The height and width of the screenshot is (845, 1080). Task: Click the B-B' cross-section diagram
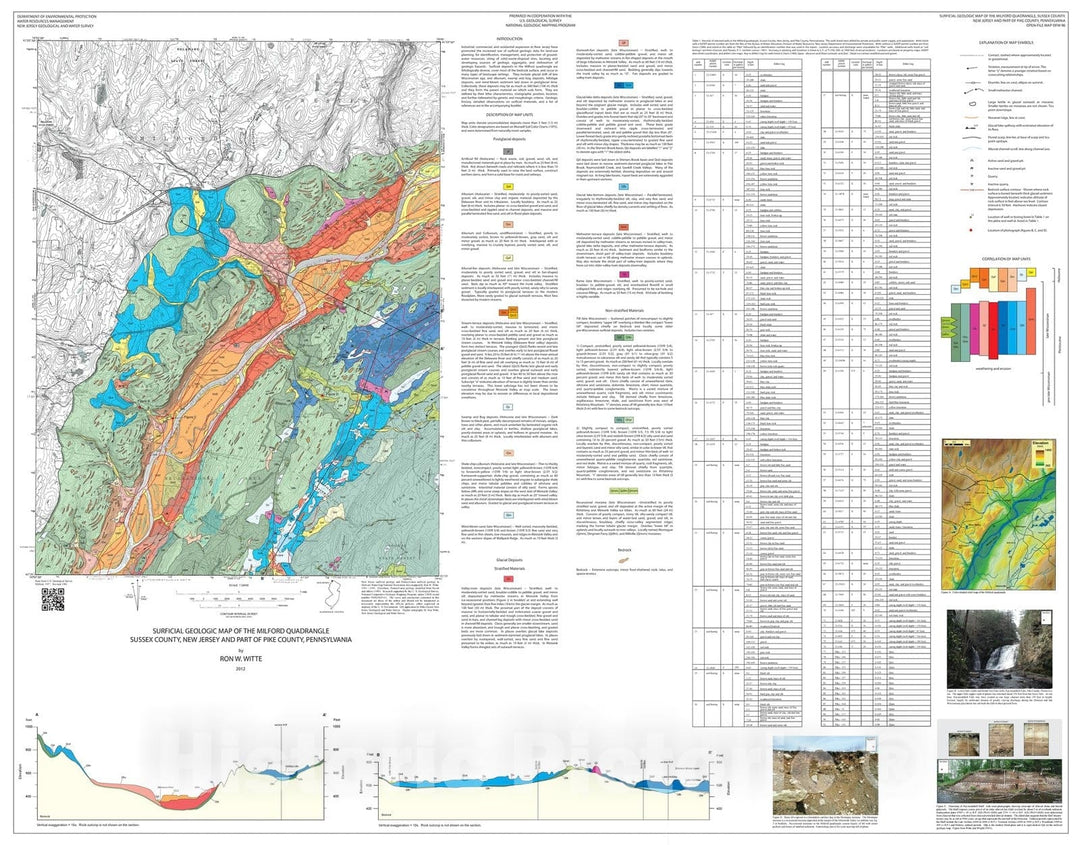[x=560, y=778]
